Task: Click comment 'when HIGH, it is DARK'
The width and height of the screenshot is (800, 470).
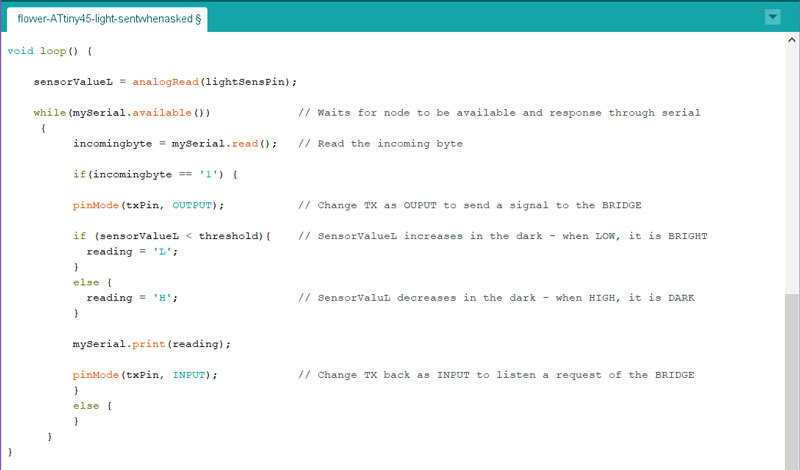Action: tap(625, 298)
